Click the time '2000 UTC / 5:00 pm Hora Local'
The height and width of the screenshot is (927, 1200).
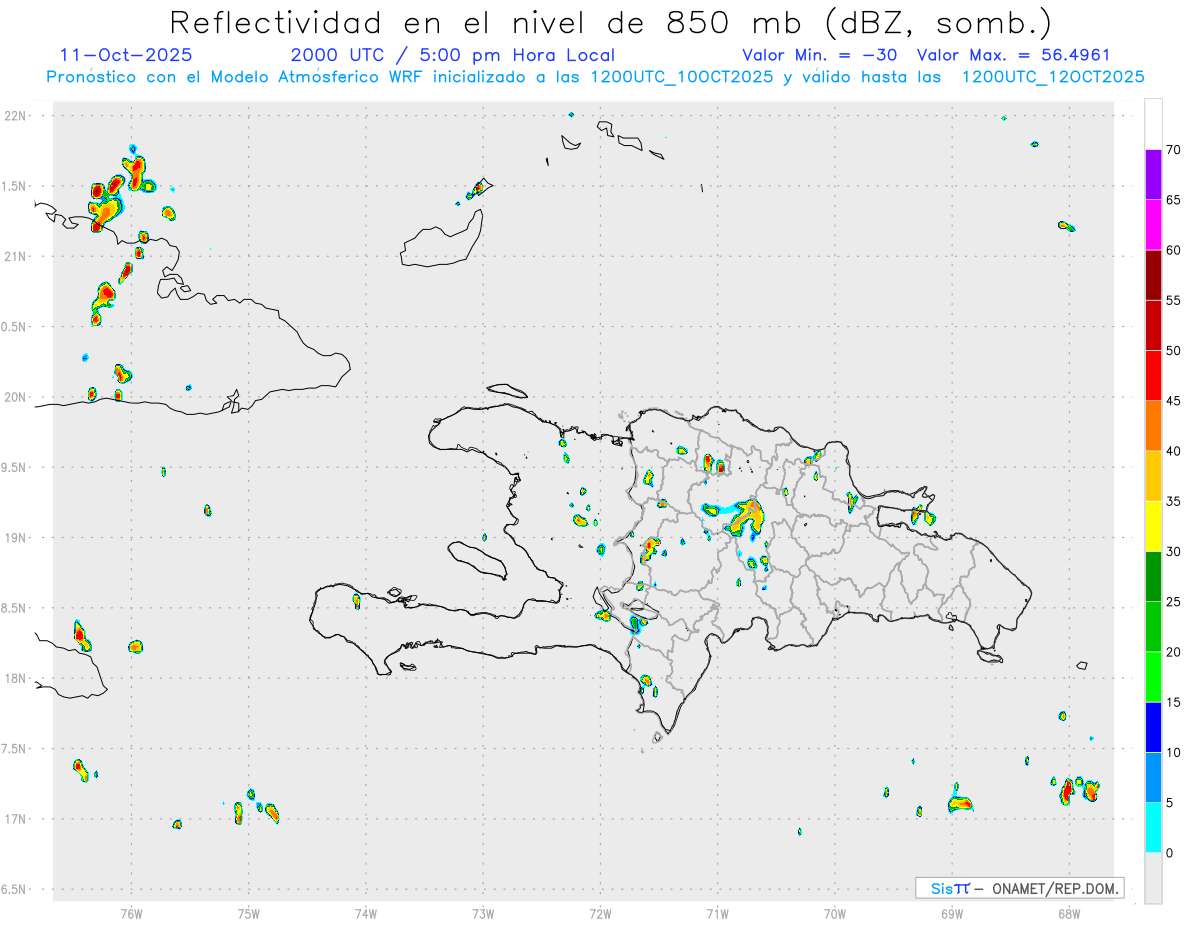pos(453,55)
